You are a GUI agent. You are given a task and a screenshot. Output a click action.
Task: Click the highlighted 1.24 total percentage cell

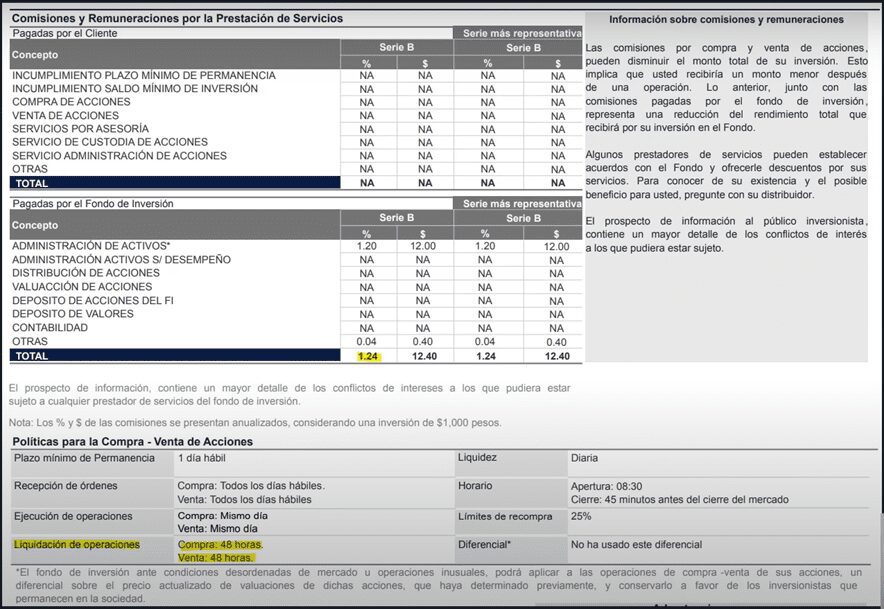click(368, 356)
